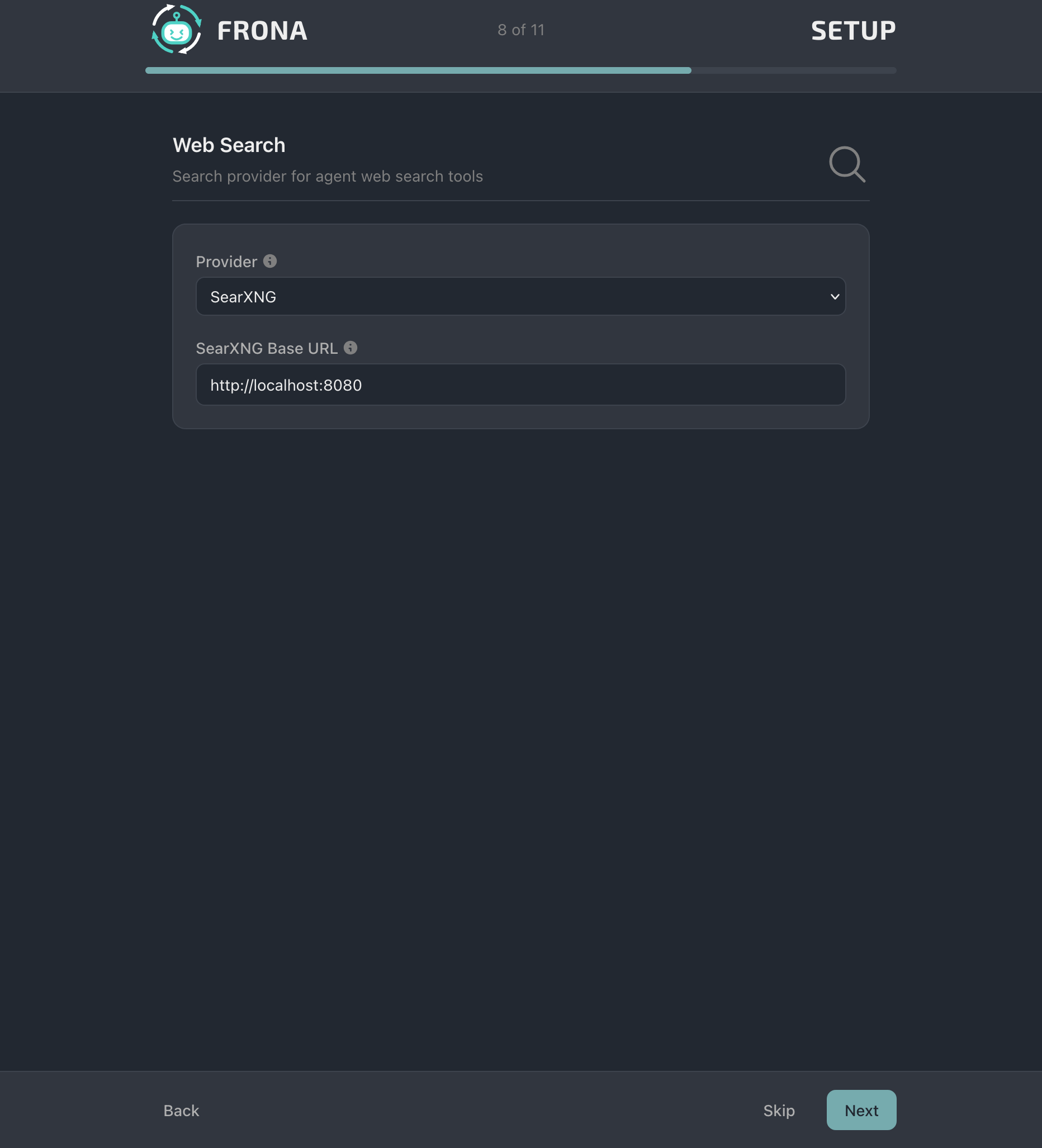Screen dimensions: 1042x1148
Task: Go back to the previous setup step
Action: (x=181, y=1110)
